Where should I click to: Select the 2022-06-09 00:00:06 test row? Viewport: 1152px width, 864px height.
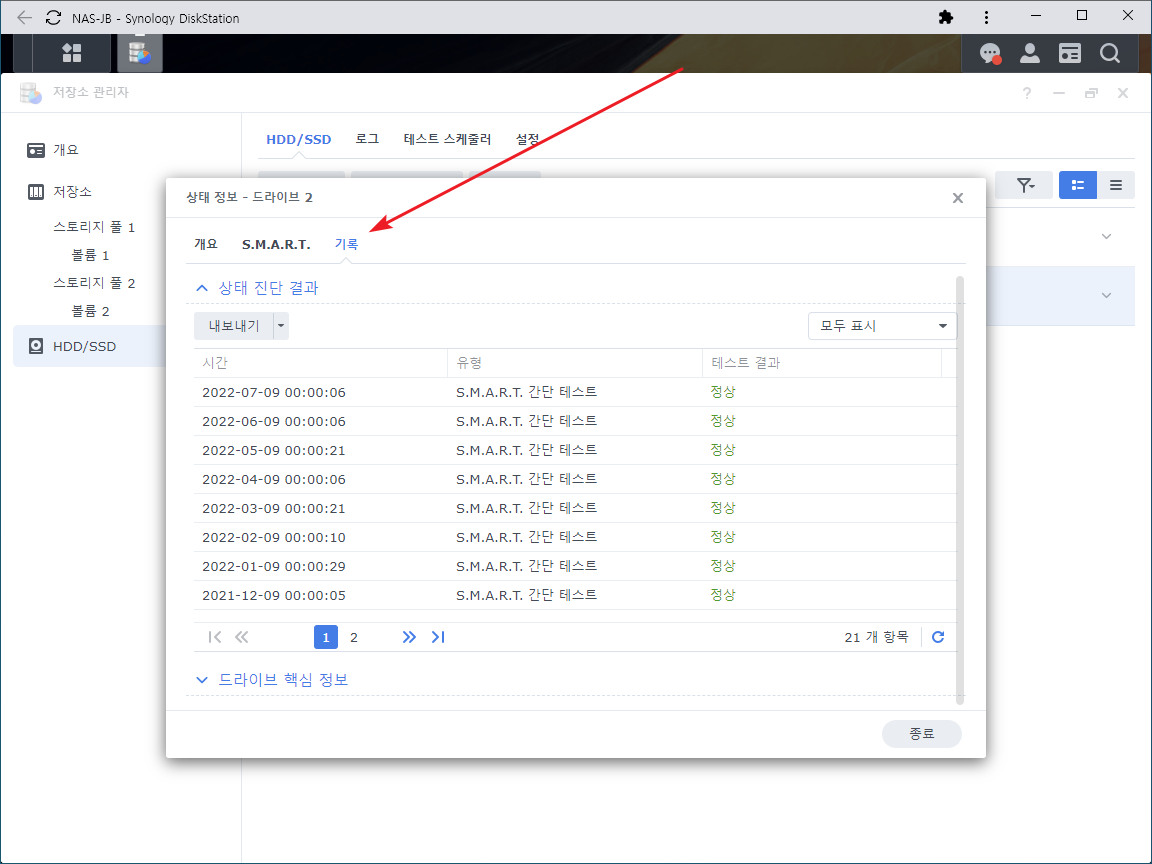coord(575,421)
